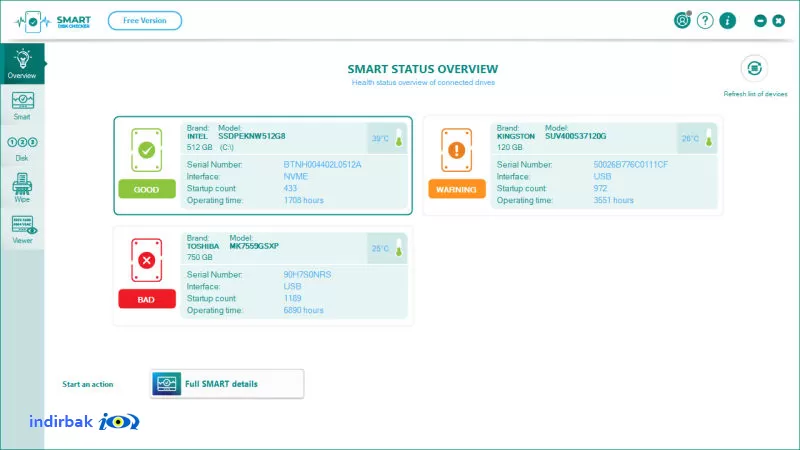Click the Full SMART details monitor icon
This screenshot has width=800, height=450.
click(x=166, y=384)
